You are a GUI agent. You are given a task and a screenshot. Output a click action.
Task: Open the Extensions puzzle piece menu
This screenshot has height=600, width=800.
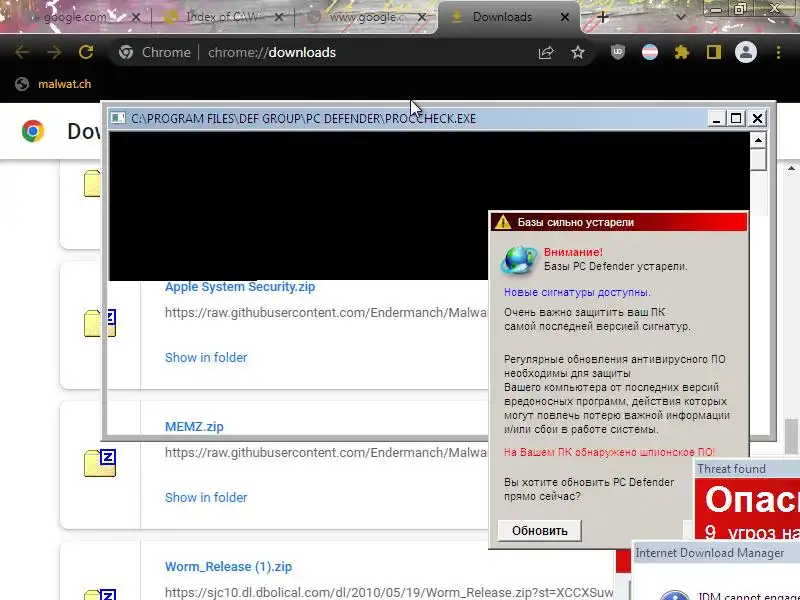(682, 52)
